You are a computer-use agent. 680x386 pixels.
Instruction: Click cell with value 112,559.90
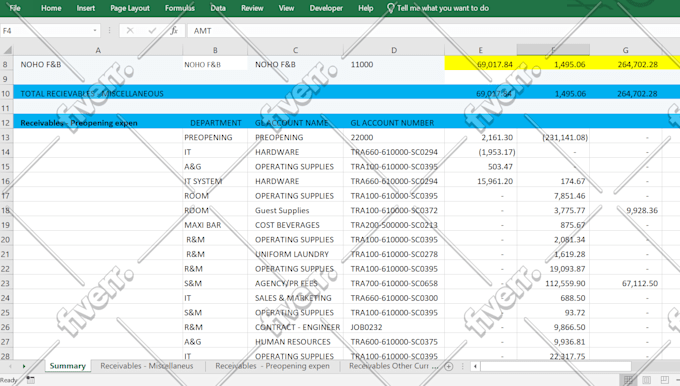553,283
